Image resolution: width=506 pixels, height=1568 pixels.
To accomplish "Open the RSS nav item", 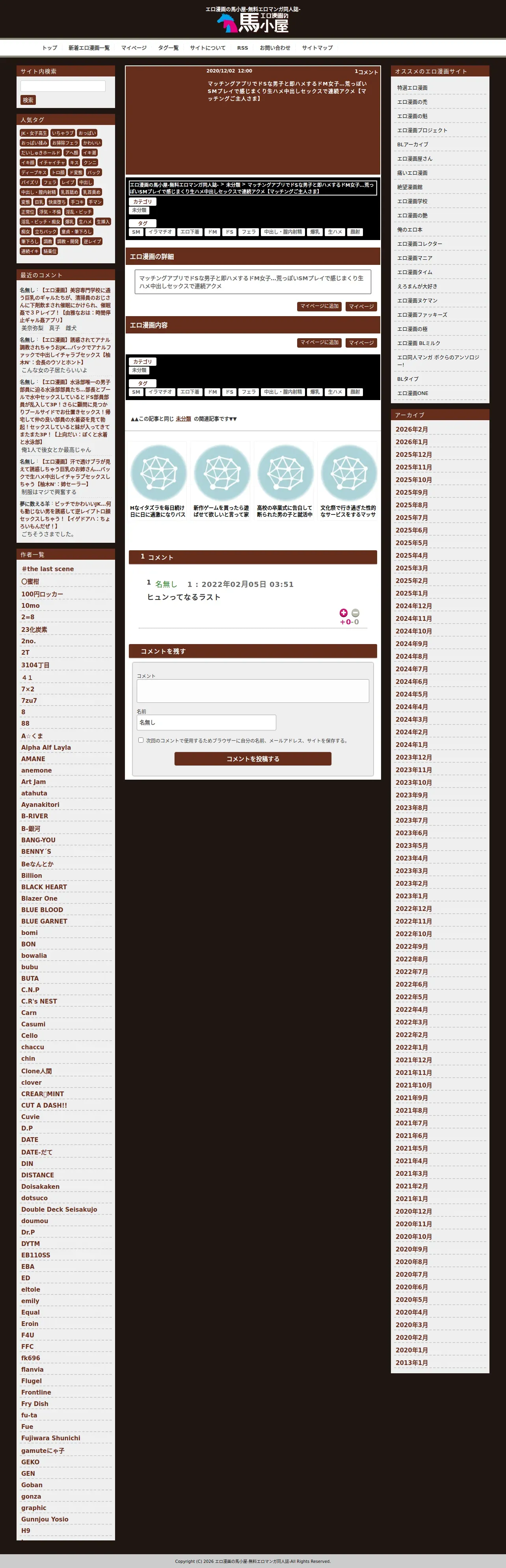I will [242, 47].
